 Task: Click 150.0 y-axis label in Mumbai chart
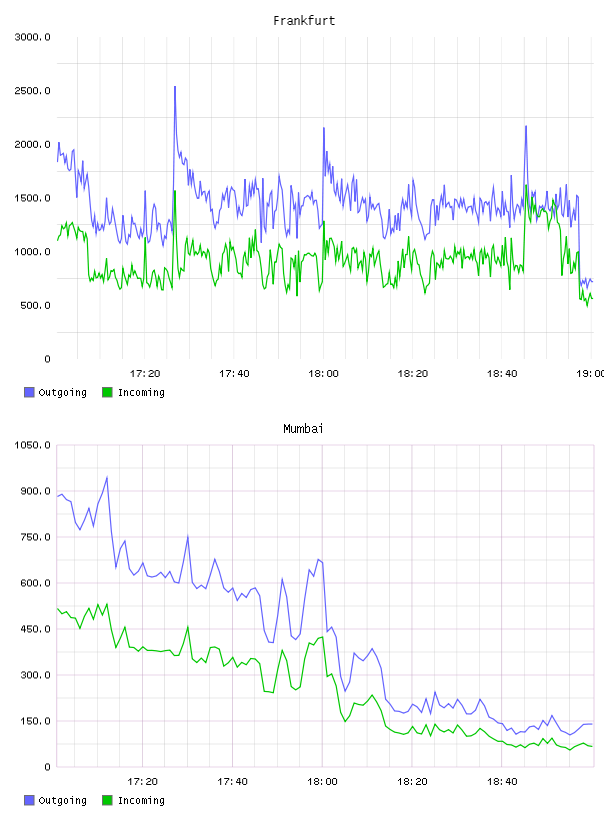coord(35,721)
